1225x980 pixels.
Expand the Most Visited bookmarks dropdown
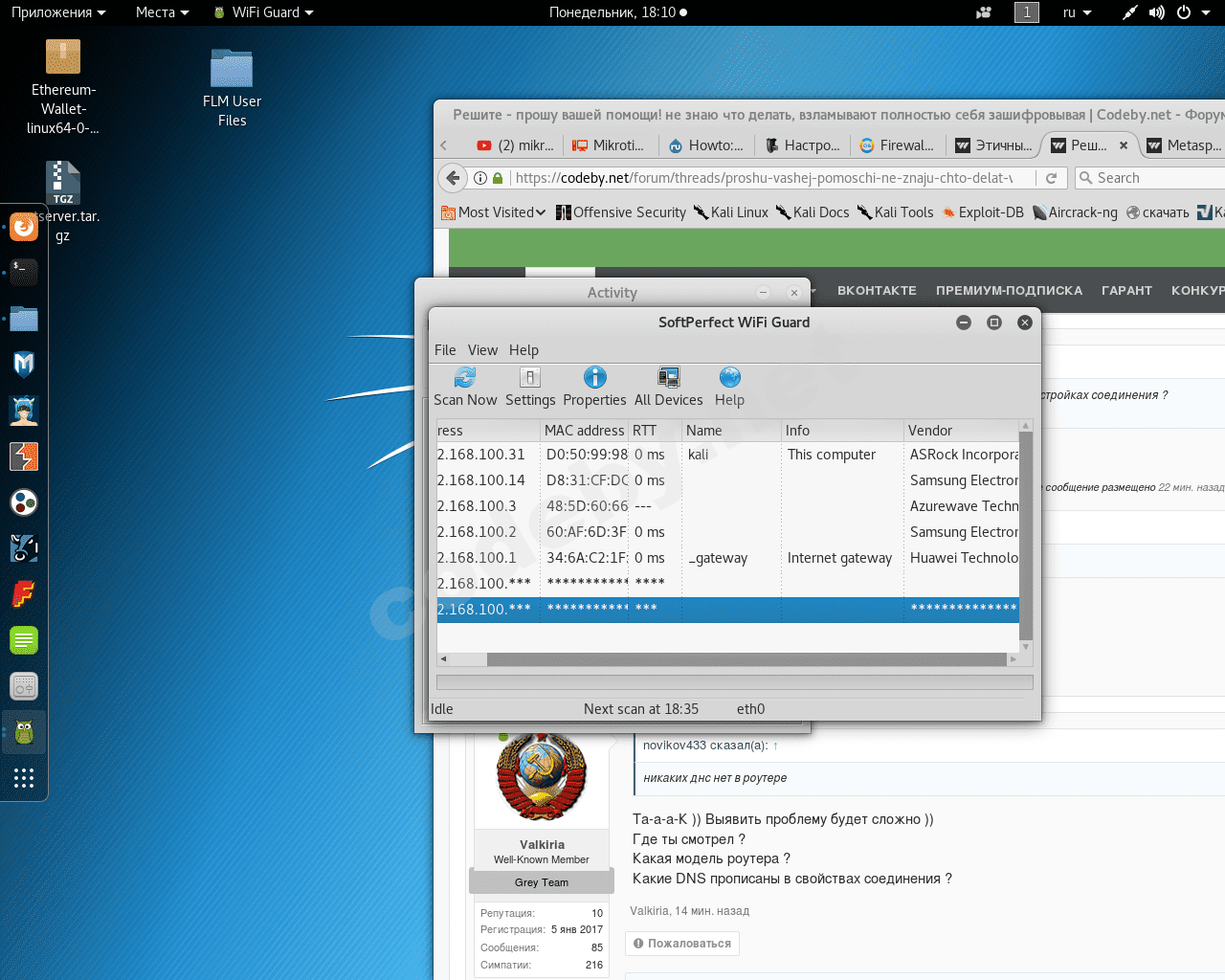tap(494, 212)
